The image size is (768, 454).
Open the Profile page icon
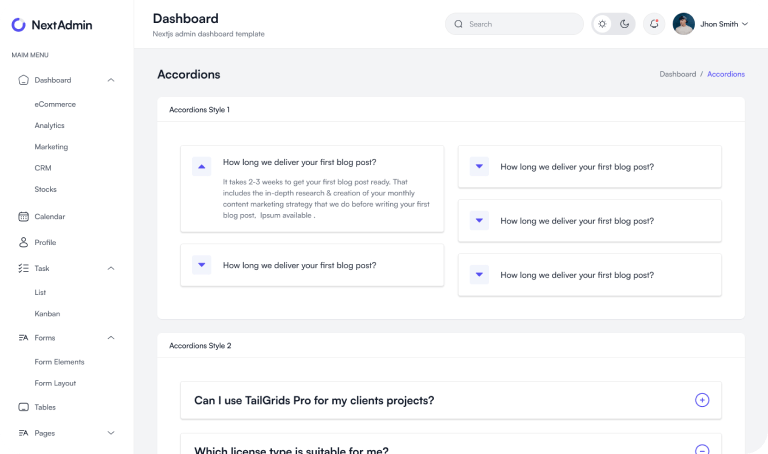click(x=24, y=242)
